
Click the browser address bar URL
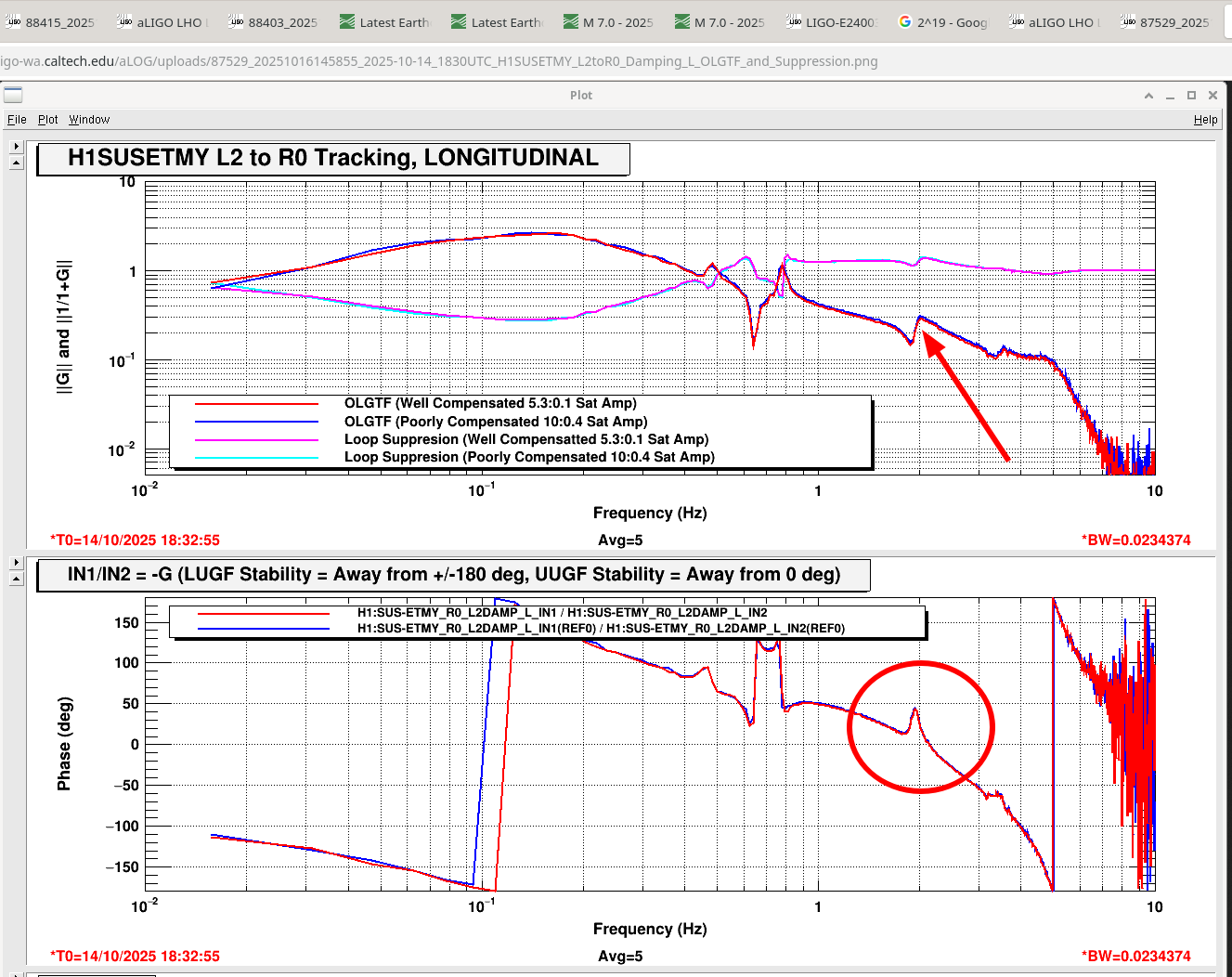click(438, 61)
